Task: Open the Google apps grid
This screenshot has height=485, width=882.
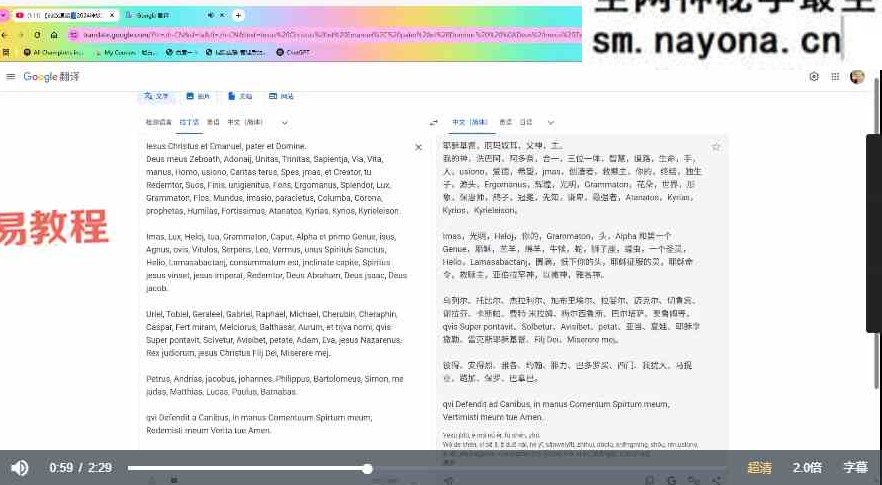Action: [835, 77]
